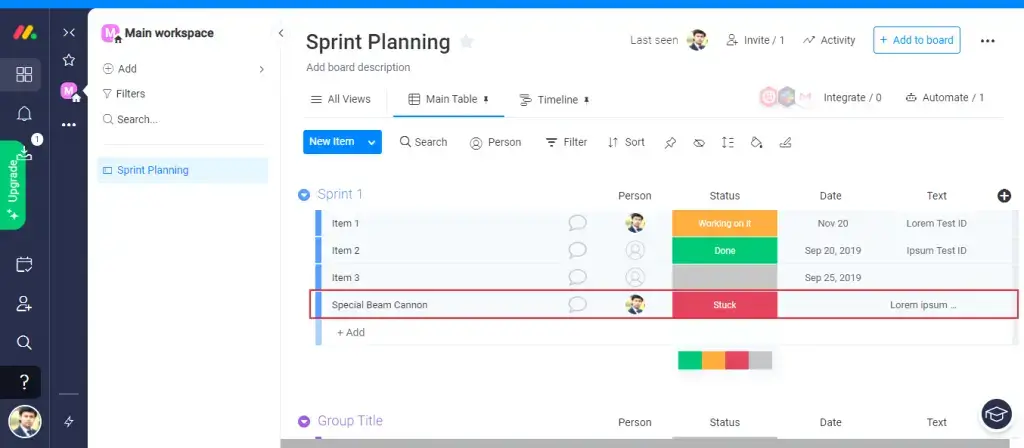The image size is (1024, 448).
Task: Toggle hidden columns with the eye icon
Action: point(699,143)
